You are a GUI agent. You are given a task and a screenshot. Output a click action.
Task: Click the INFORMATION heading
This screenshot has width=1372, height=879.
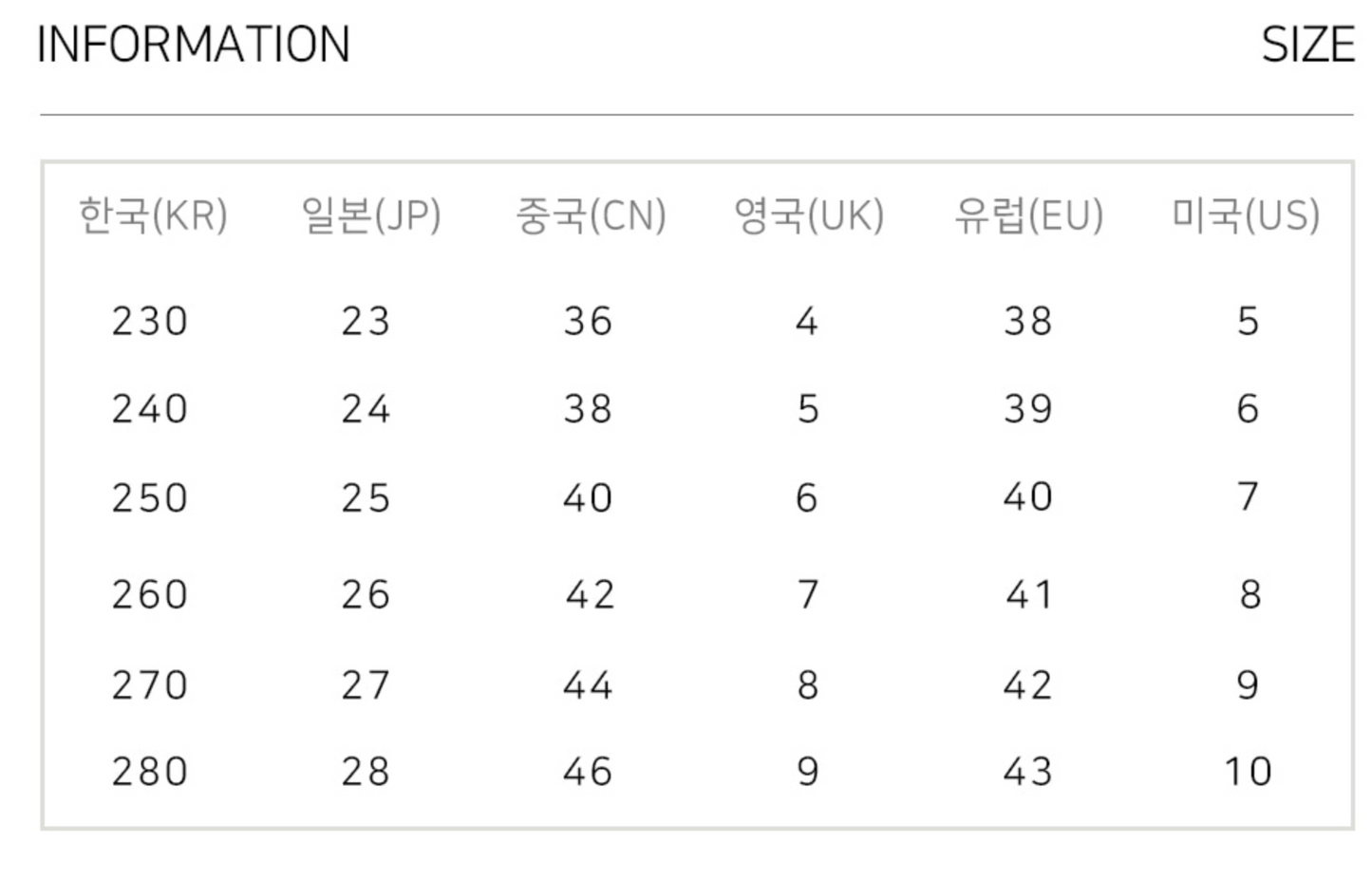coord(194,45)
